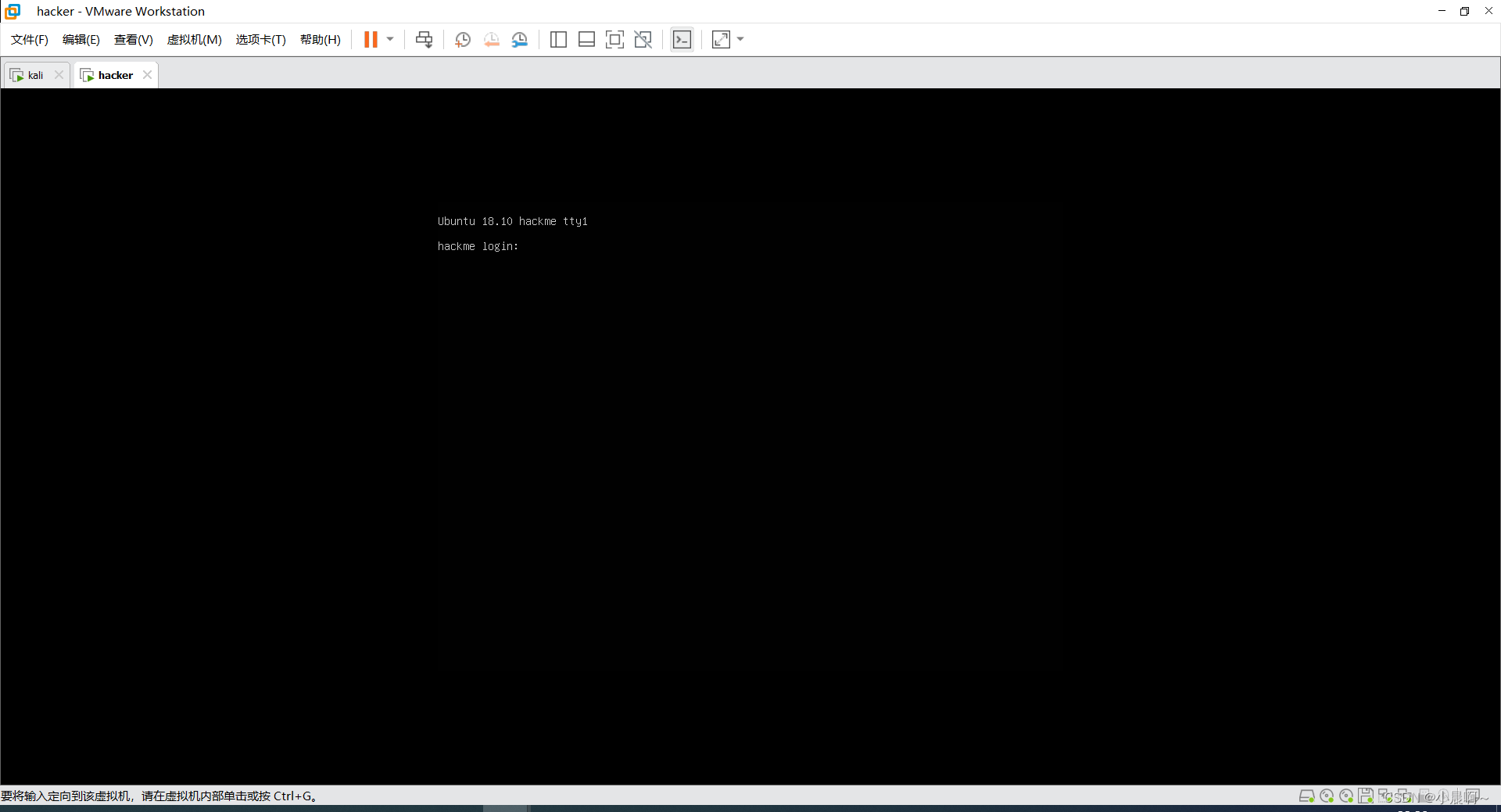Switch to Unity mode icon
The width and height of the screenshot is (1501, 812).
[643, 40]
